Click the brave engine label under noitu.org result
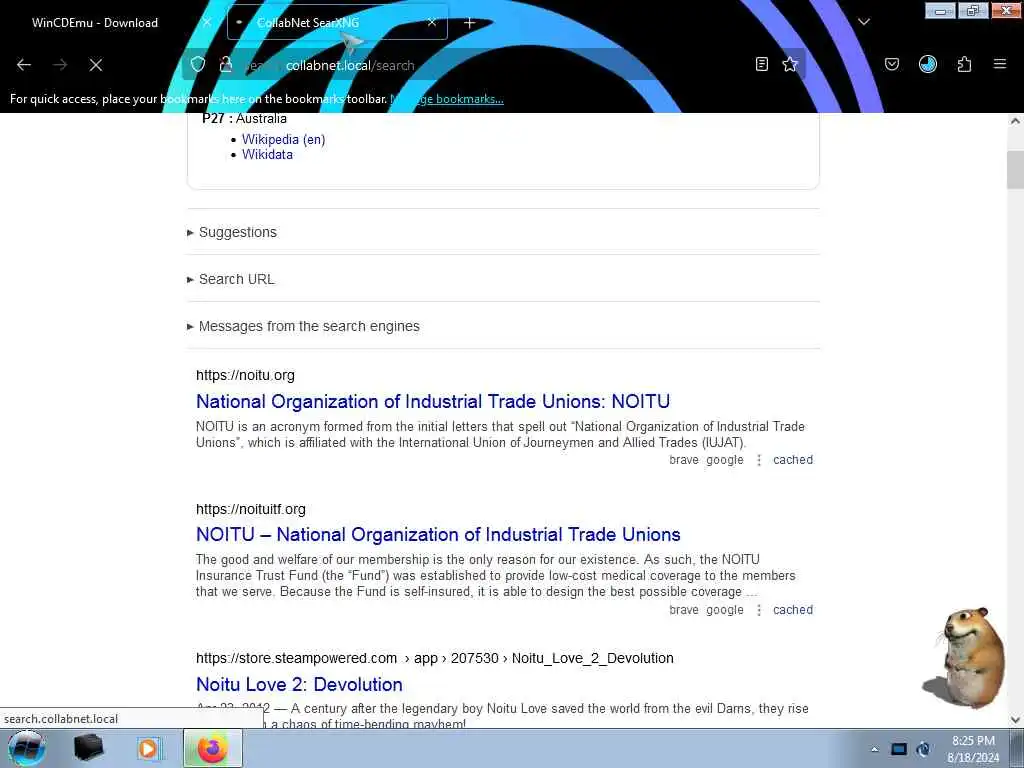The height and width of the screenshot is (768, 1024). [684, 460]
